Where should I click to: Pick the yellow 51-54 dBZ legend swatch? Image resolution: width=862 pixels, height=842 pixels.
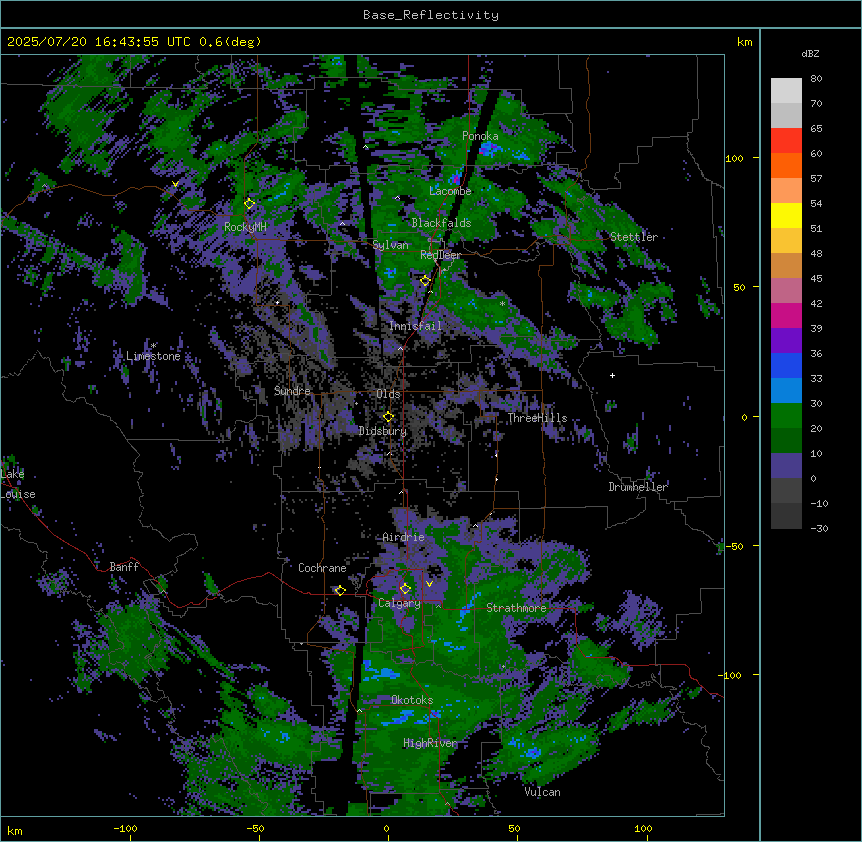coord(786,215)
